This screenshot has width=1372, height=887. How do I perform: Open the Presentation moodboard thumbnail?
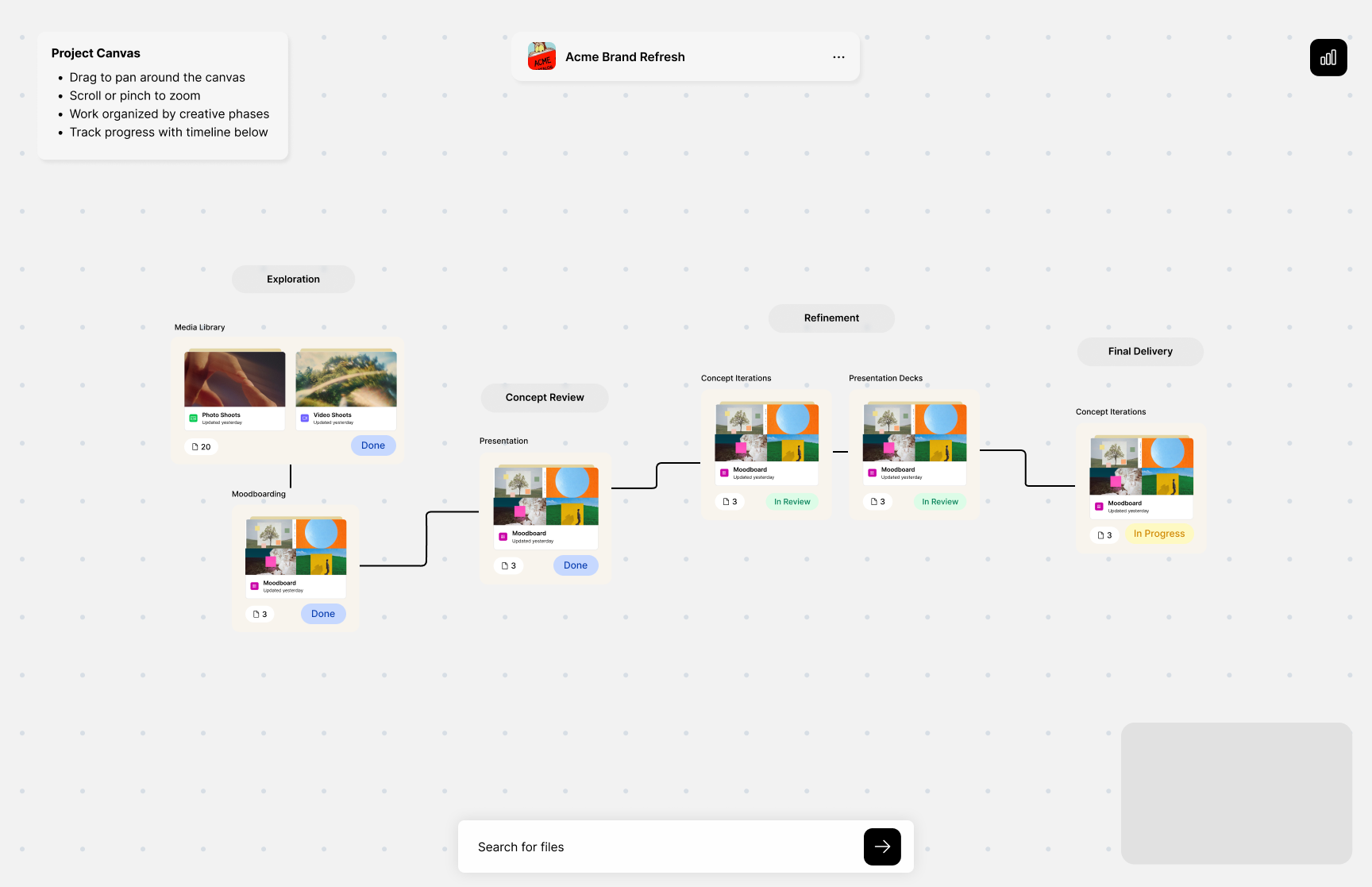[x=545, y=496]
